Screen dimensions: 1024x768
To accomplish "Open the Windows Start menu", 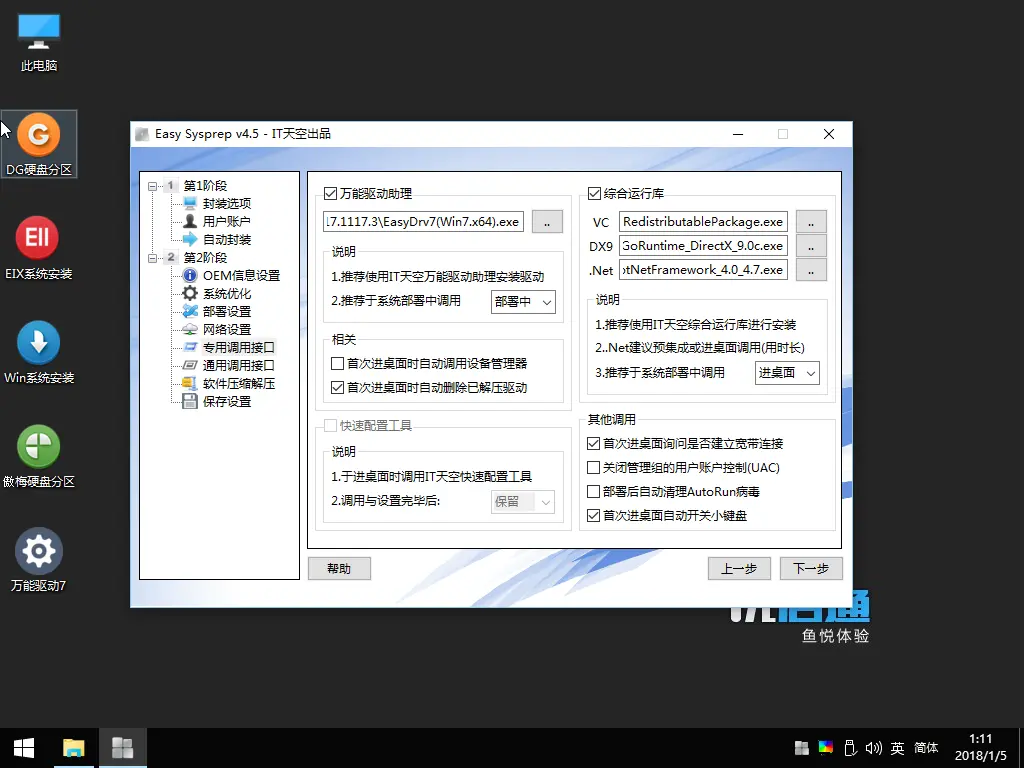I will 24,748.
